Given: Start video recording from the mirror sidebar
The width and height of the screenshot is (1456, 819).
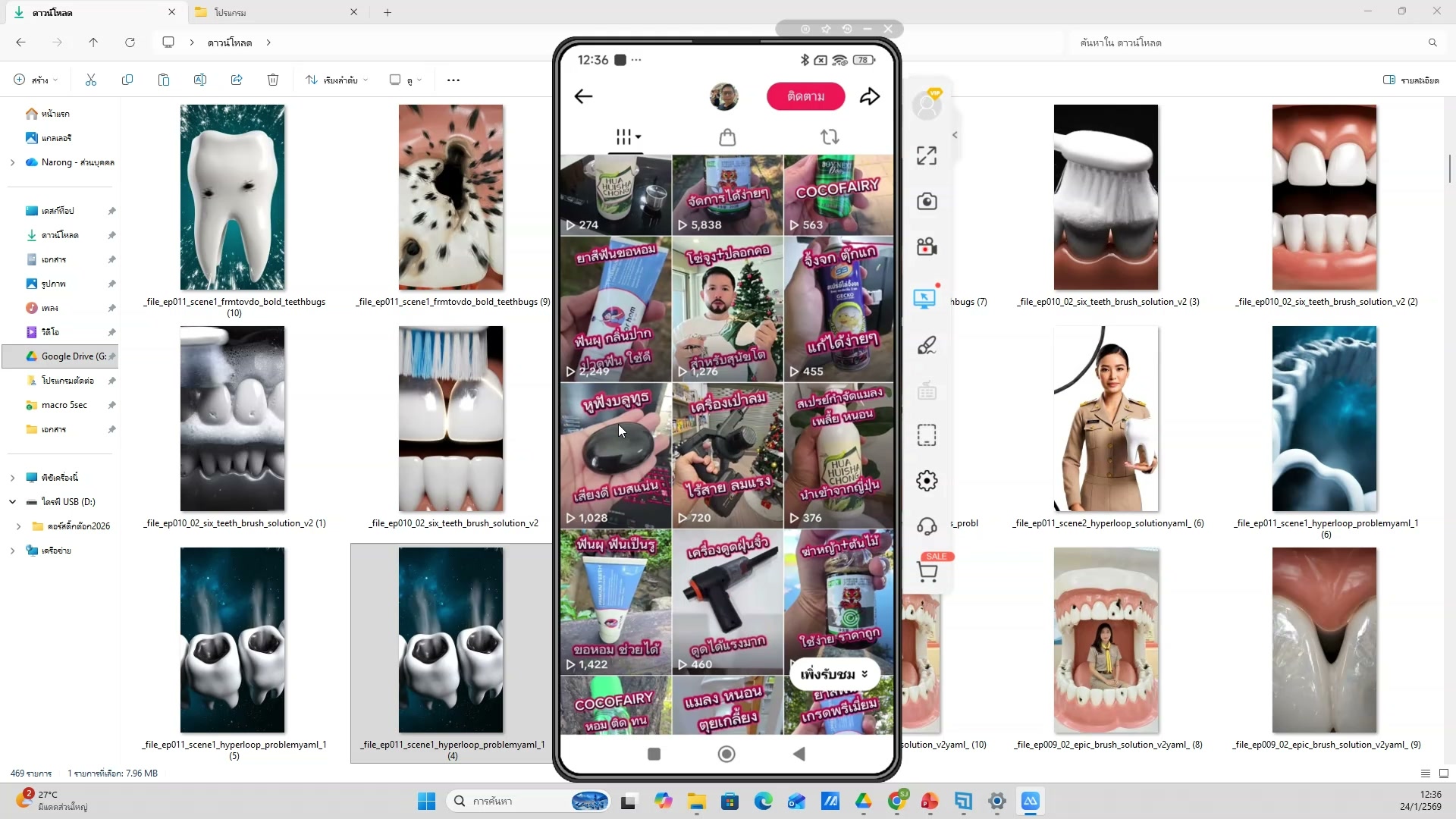Looking at the screenshot, I should tap(927, 246).
